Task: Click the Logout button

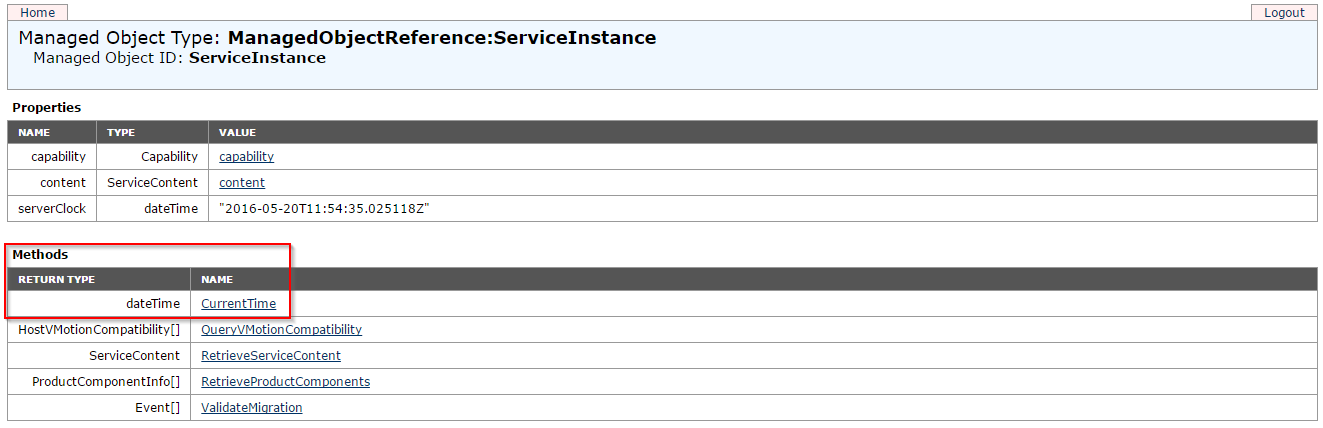Action: click(x=1284, y=13)
